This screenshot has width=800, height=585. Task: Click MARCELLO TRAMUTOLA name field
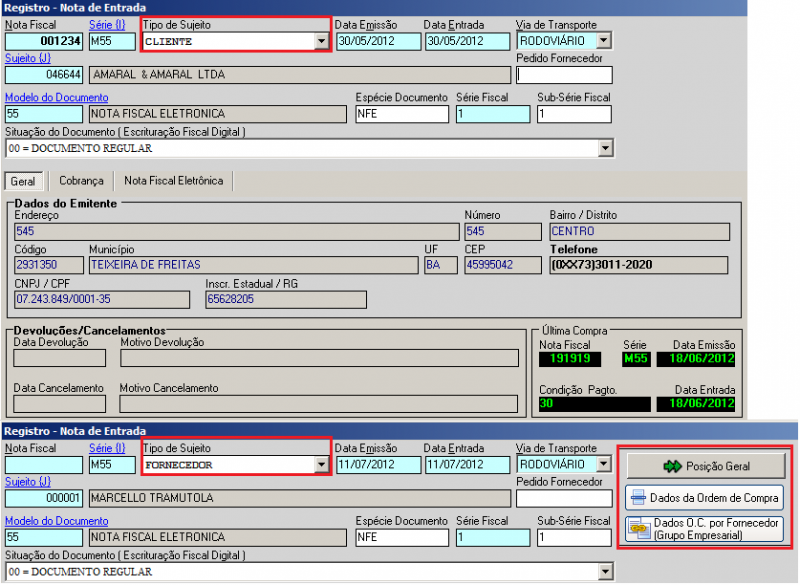click(x=300, y=498)
